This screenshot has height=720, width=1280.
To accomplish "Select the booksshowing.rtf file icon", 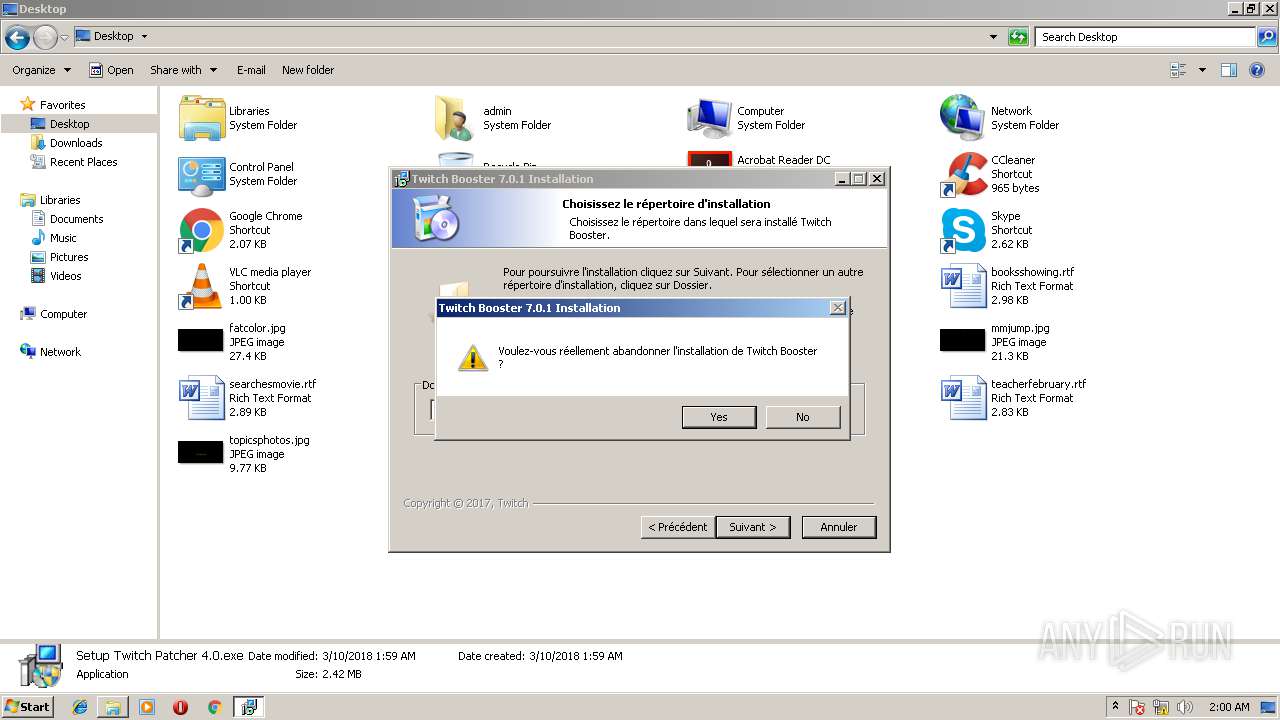I will click(963, 286).
